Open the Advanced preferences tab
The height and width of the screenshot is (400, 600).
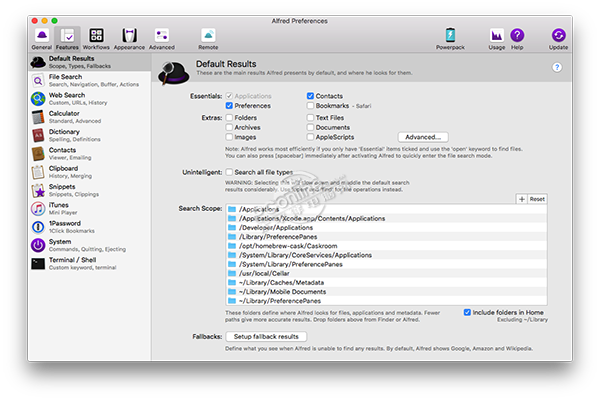162,39
